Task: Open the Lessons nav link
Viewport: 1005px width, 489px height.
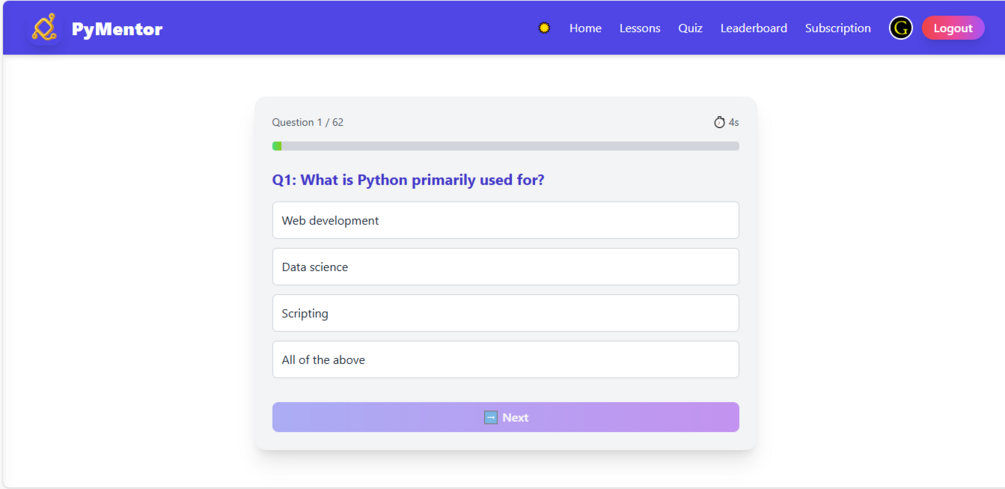Action: point(639,28)
